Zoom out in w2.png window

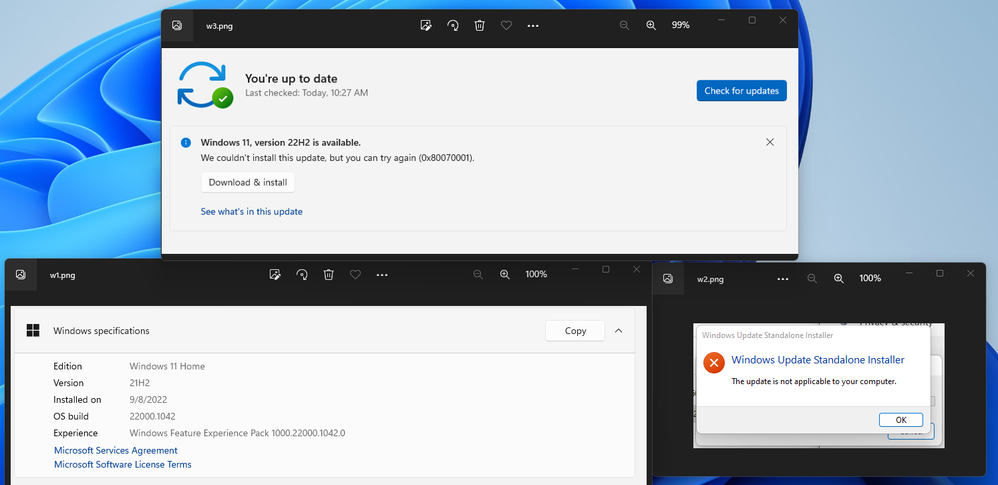pos(812,279)
